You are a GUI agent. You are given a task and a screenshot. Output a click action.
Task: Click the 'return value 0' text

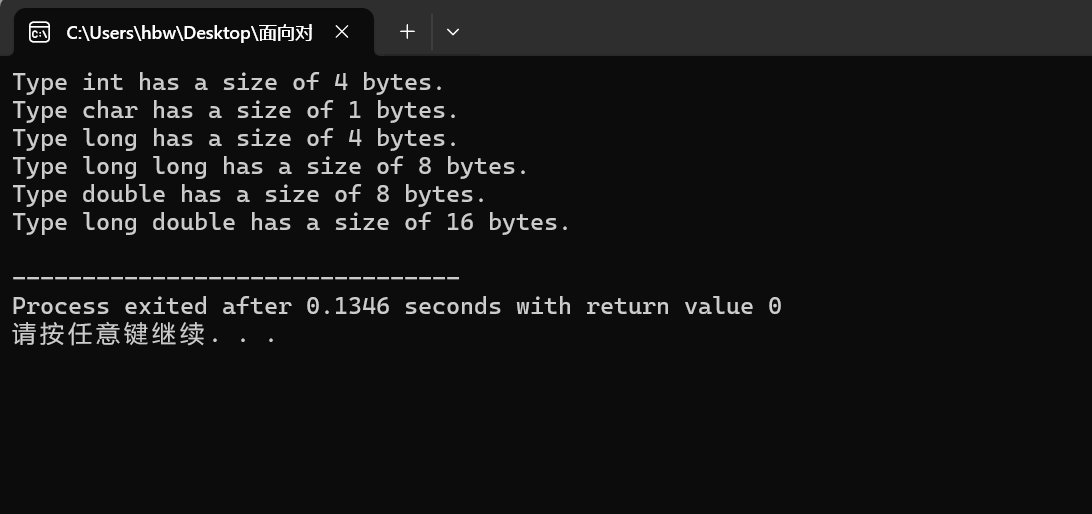pos(683,306)
